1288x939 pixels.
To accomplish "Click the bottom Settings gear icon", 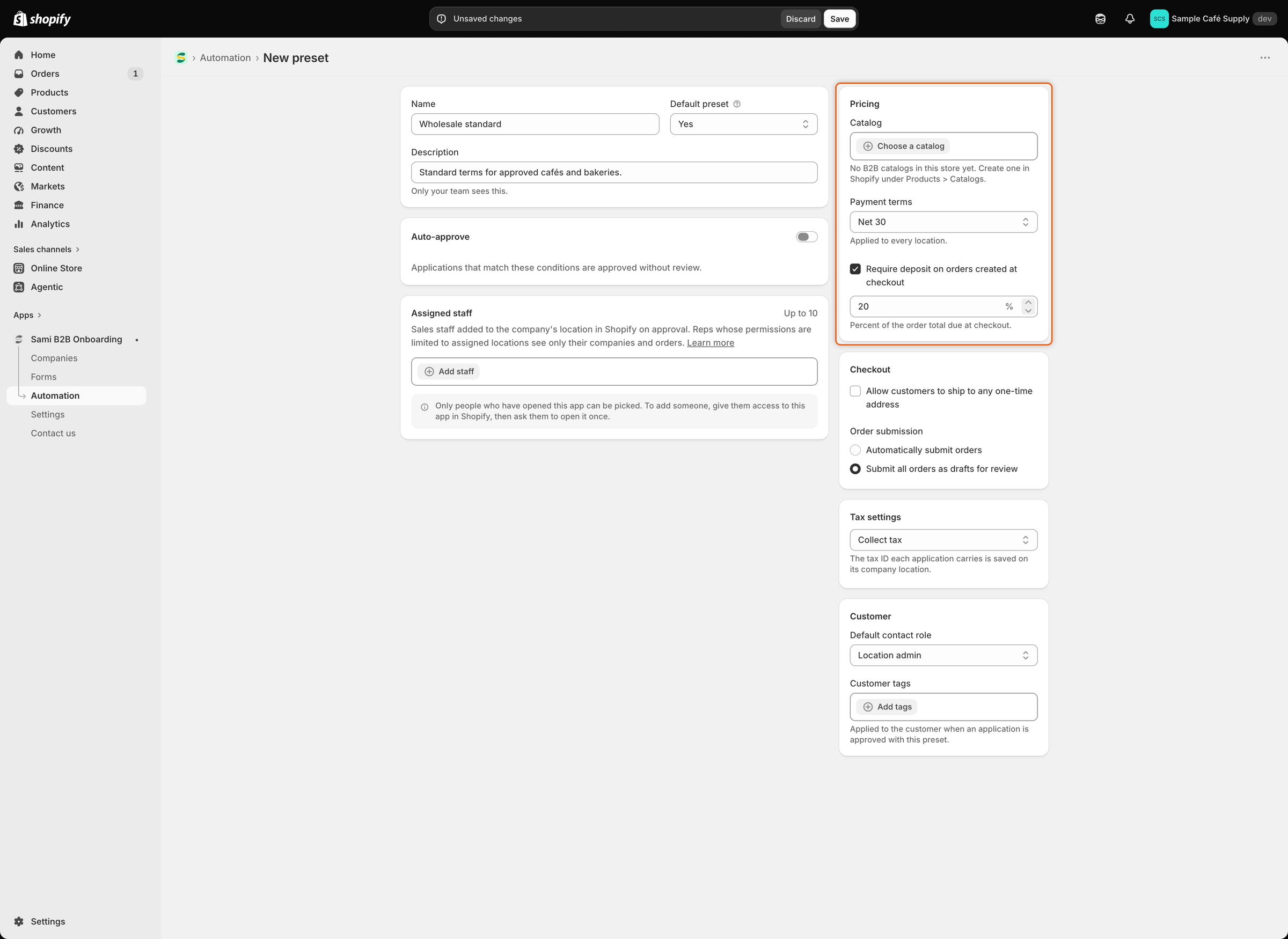I will pyautogui.click(x=19, y=921).
